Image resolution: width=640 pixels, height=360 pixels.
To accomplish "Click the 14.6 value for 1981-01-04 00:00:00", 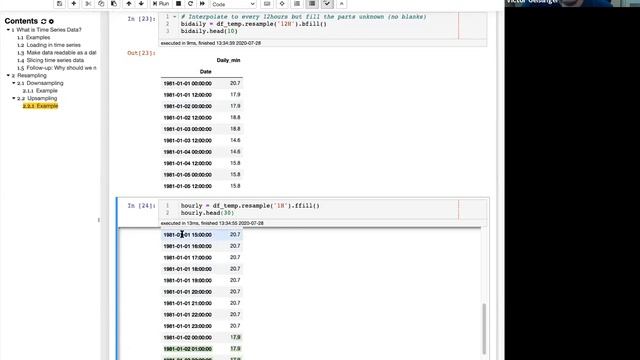I will tap(235, 152).
